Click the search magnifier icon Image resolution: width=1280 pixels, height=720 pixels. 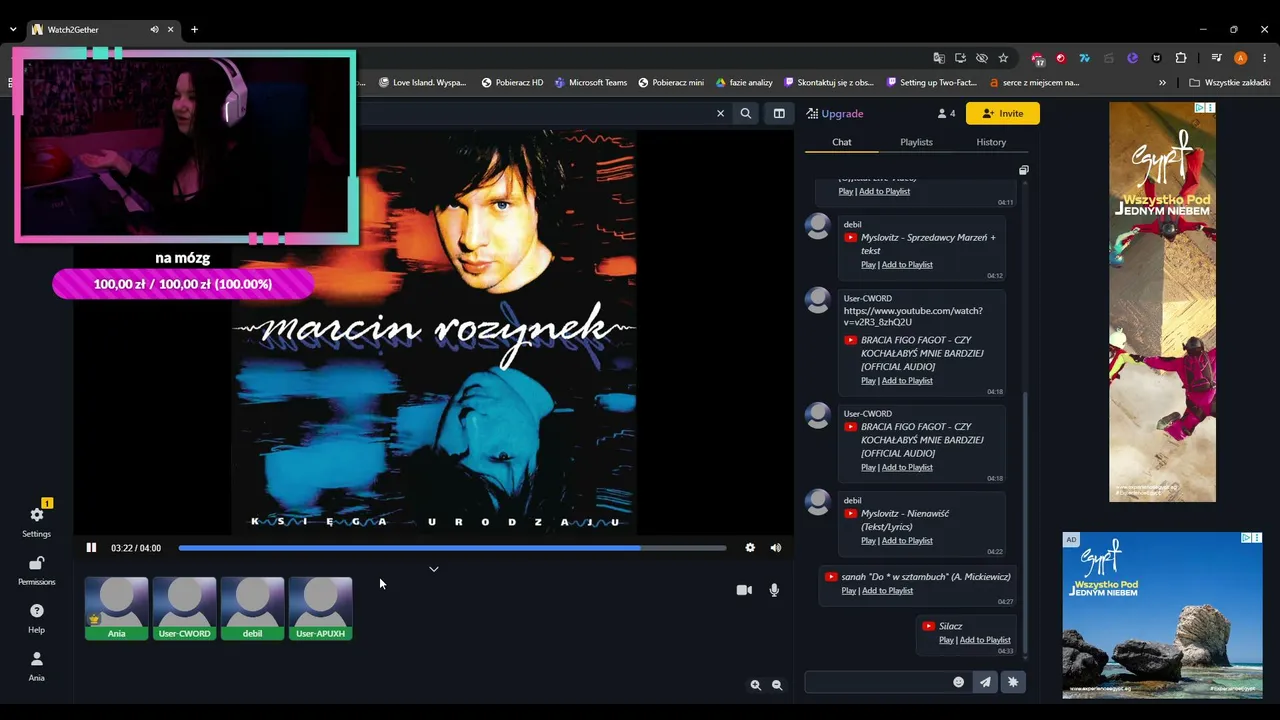tap(746, 114)
